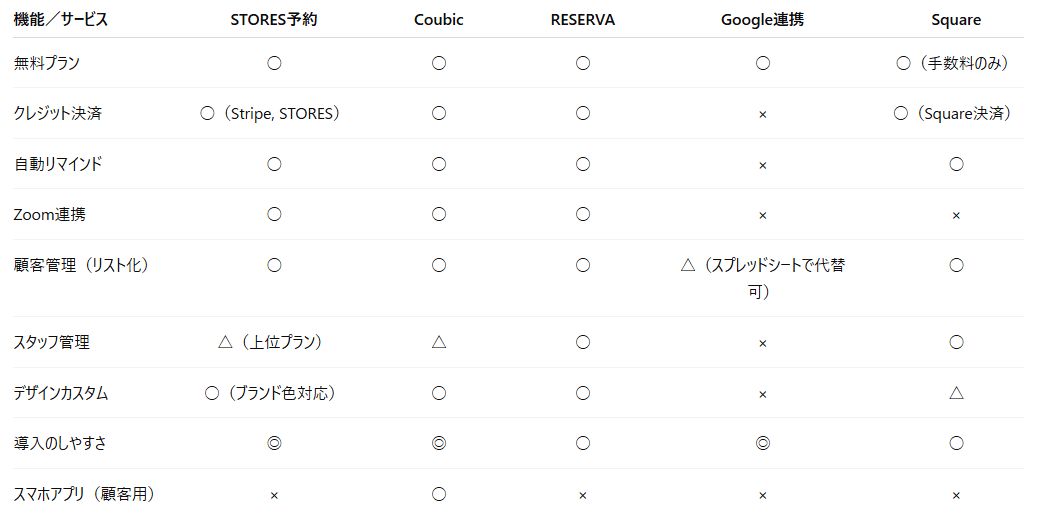
Task: Select the ○（Square決済） cell
Action: [x=955, y=113]
